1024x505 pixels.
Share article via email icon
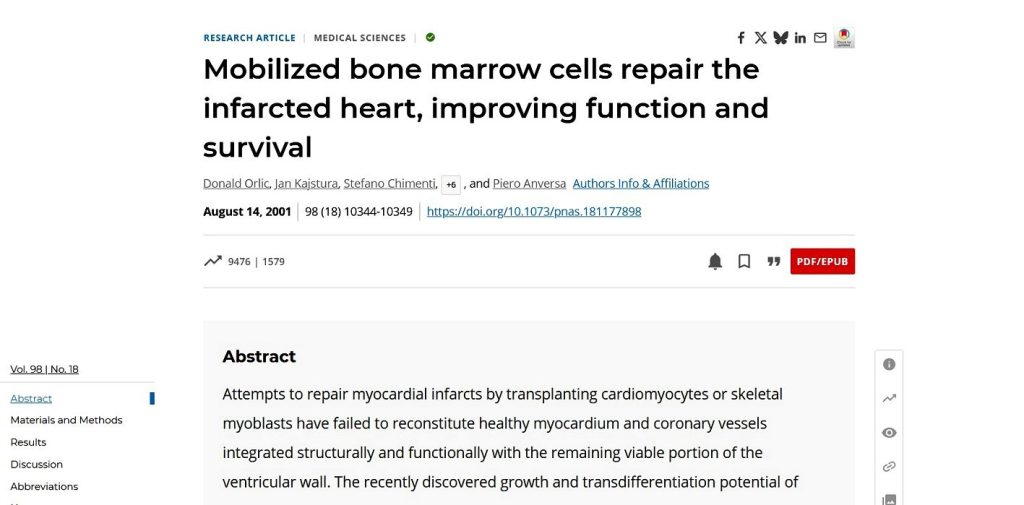click(820, 38)
